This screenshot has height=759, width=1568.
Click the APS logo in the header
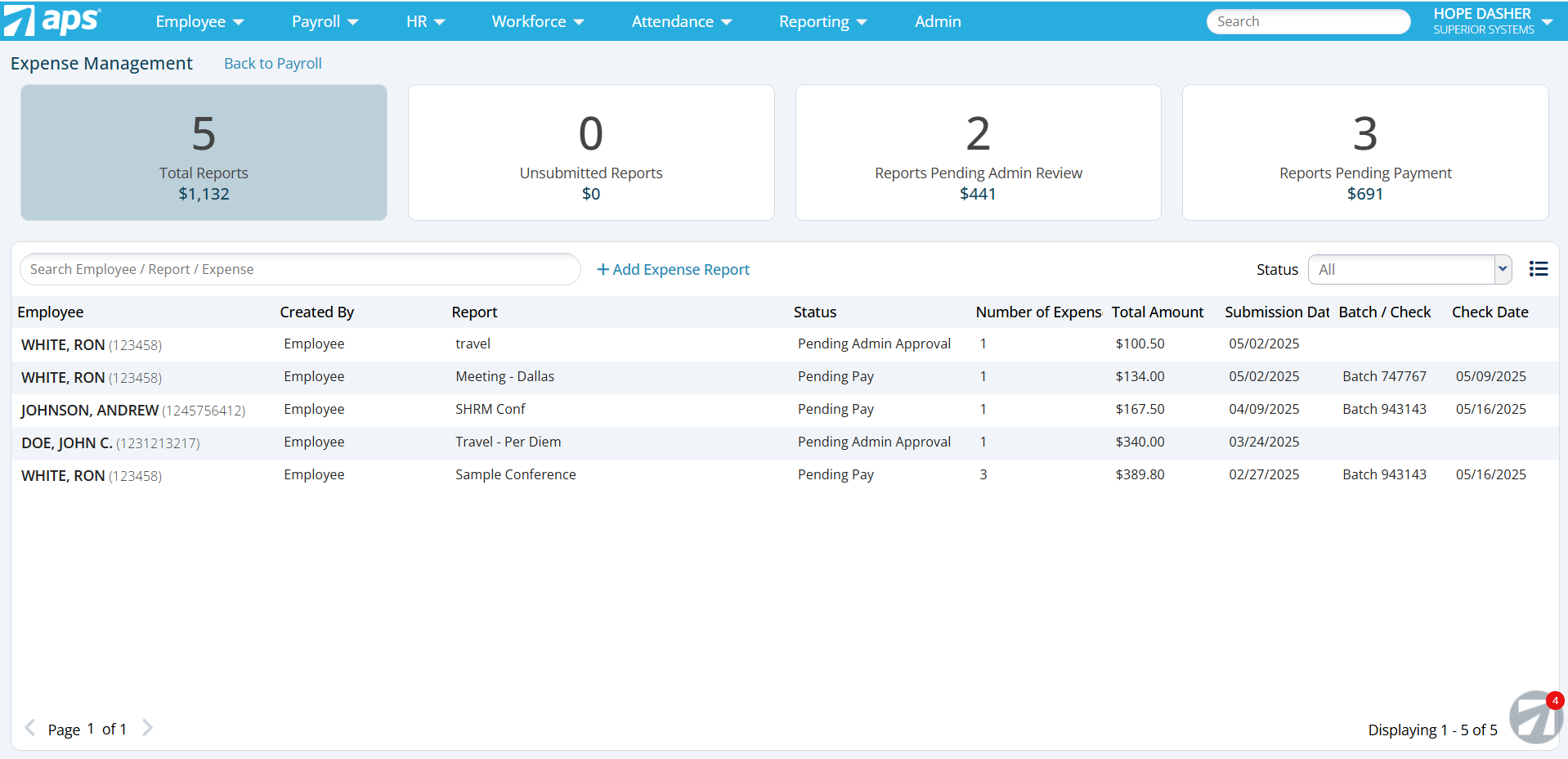point(53,21)
